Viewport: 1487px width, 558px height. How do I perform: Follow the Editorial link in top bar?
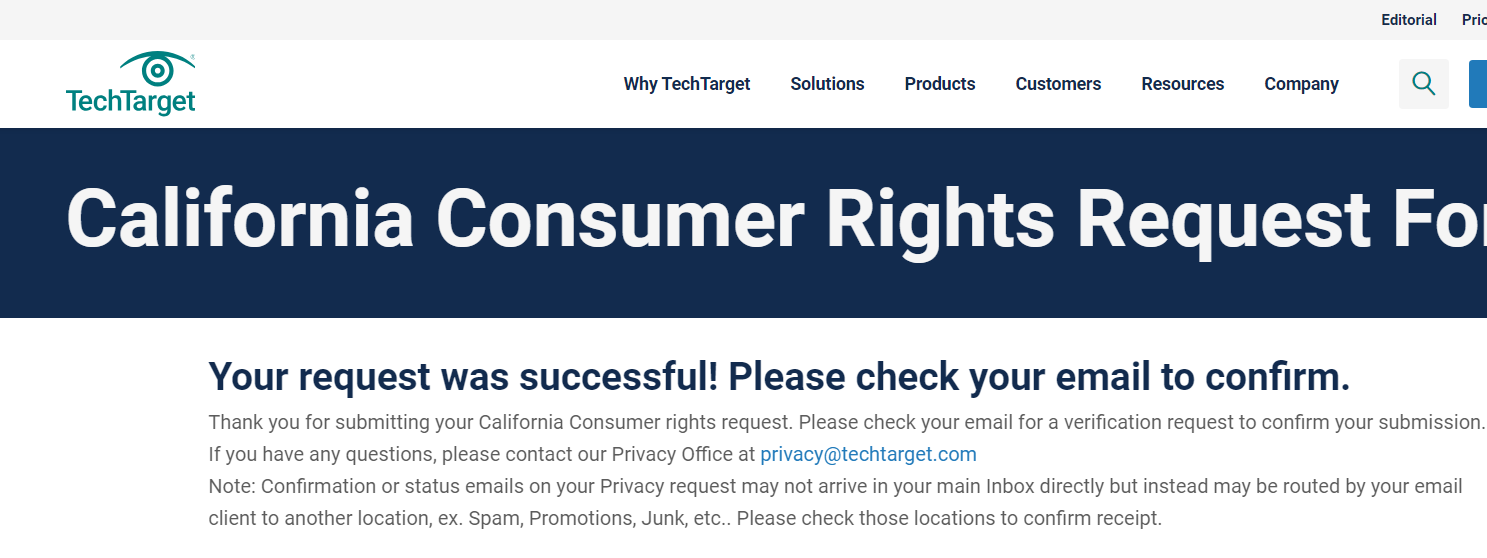coord(1409,20)
